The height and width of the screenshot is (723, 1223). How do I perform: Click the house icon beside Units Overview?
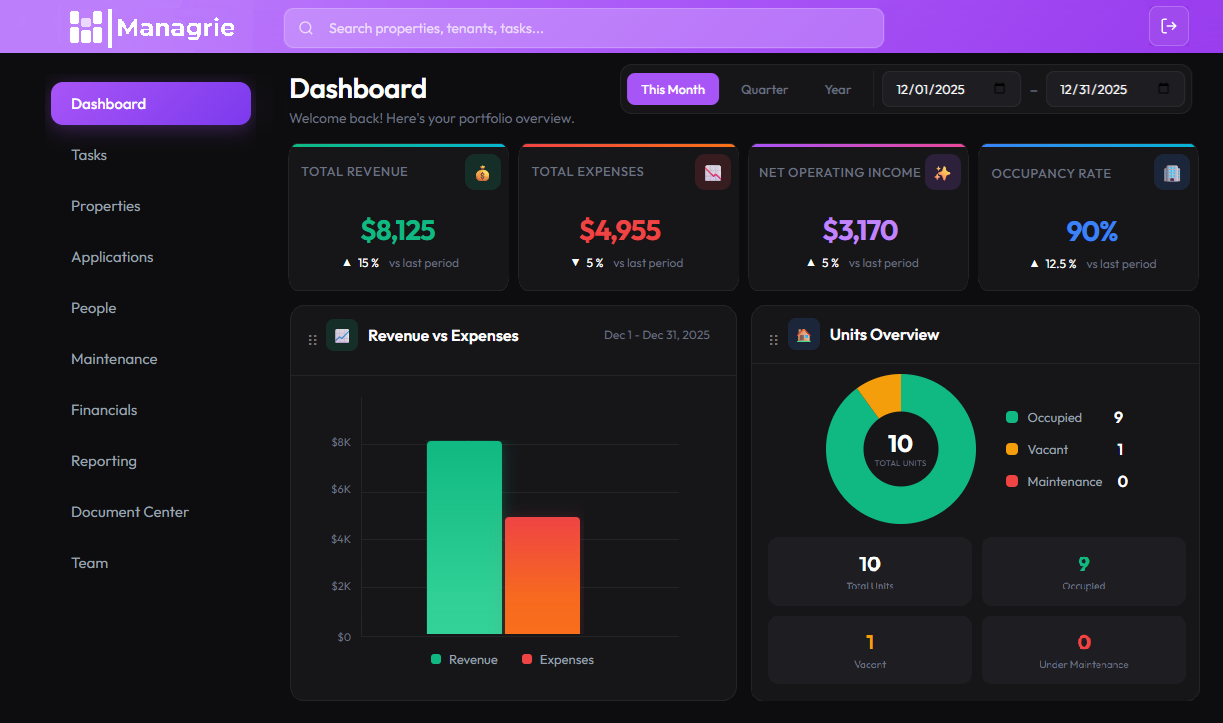click(x=803, y=334)
